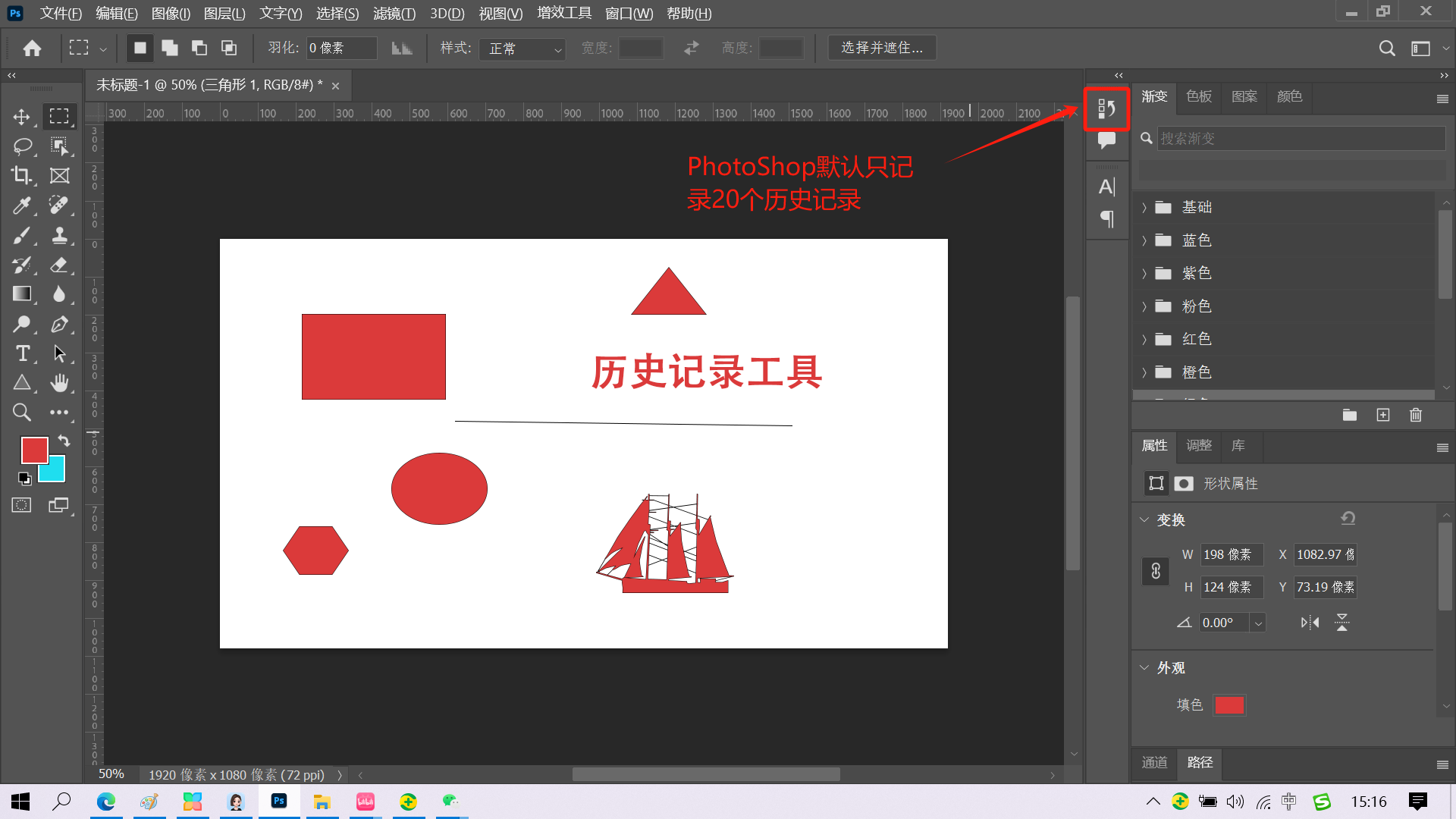Viewport: 1456px width, 819px height.
Task: Click the 搜索渐变 search field
Action: point(1300,139)
